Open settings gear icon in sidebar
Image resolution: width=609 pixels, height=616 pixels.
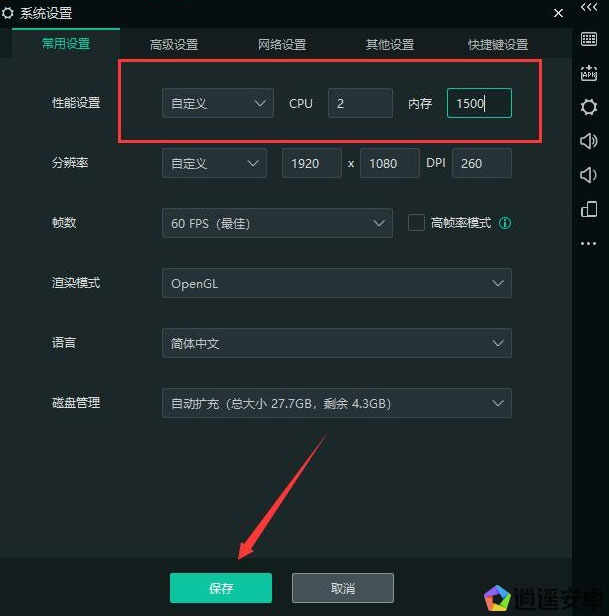(589, 107)
